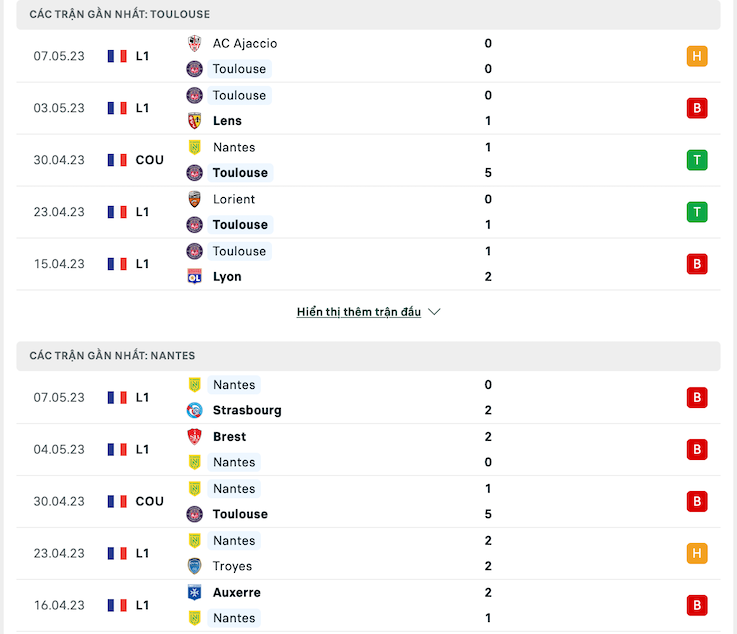Viewport: 737px width, 634px height.
Task: Click the orange H badge for the Nantes vs Troyes match
Action: point(697,553)
